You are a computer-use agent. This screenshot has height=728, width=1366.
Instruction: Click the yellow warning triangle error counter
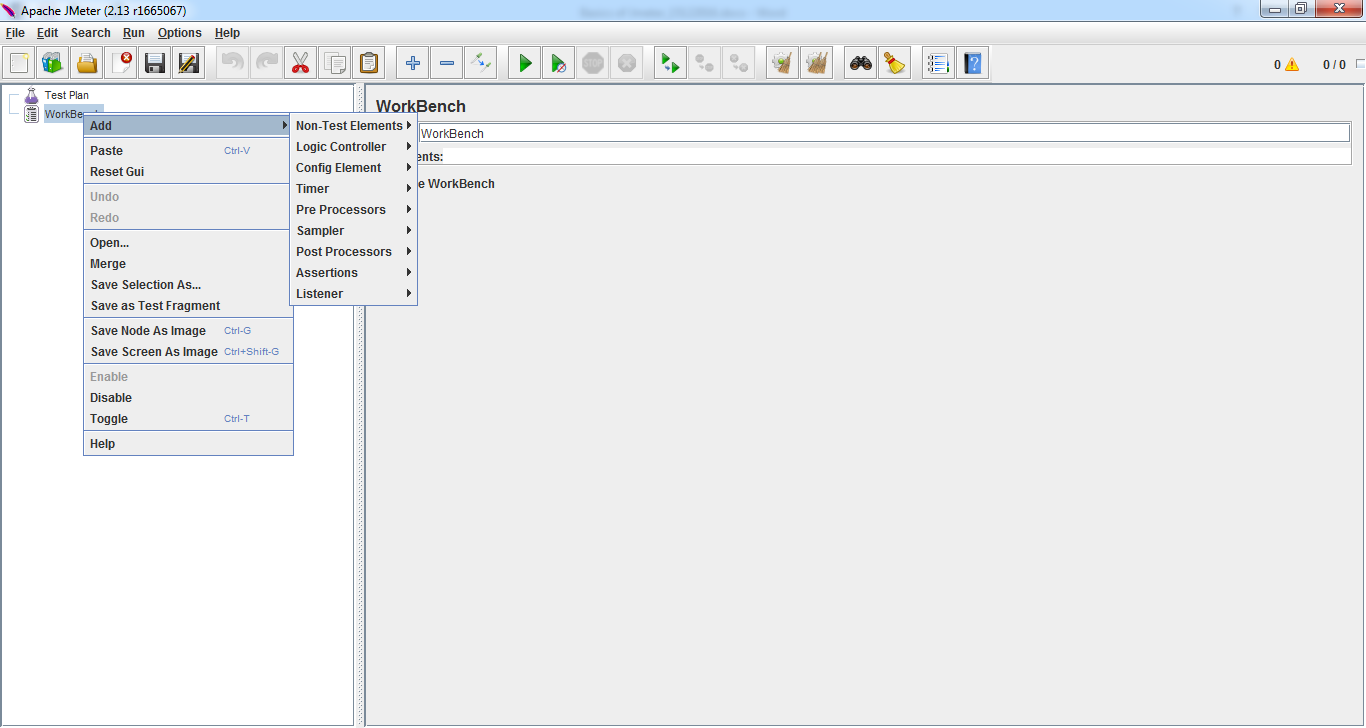point(1292,65)
